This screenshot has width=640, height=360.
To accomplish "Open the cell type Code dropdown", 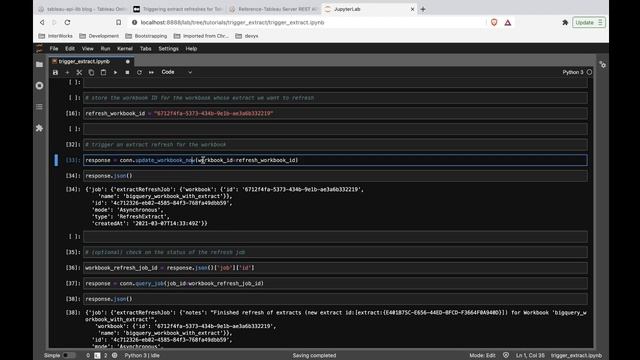I will click(176, 72).
